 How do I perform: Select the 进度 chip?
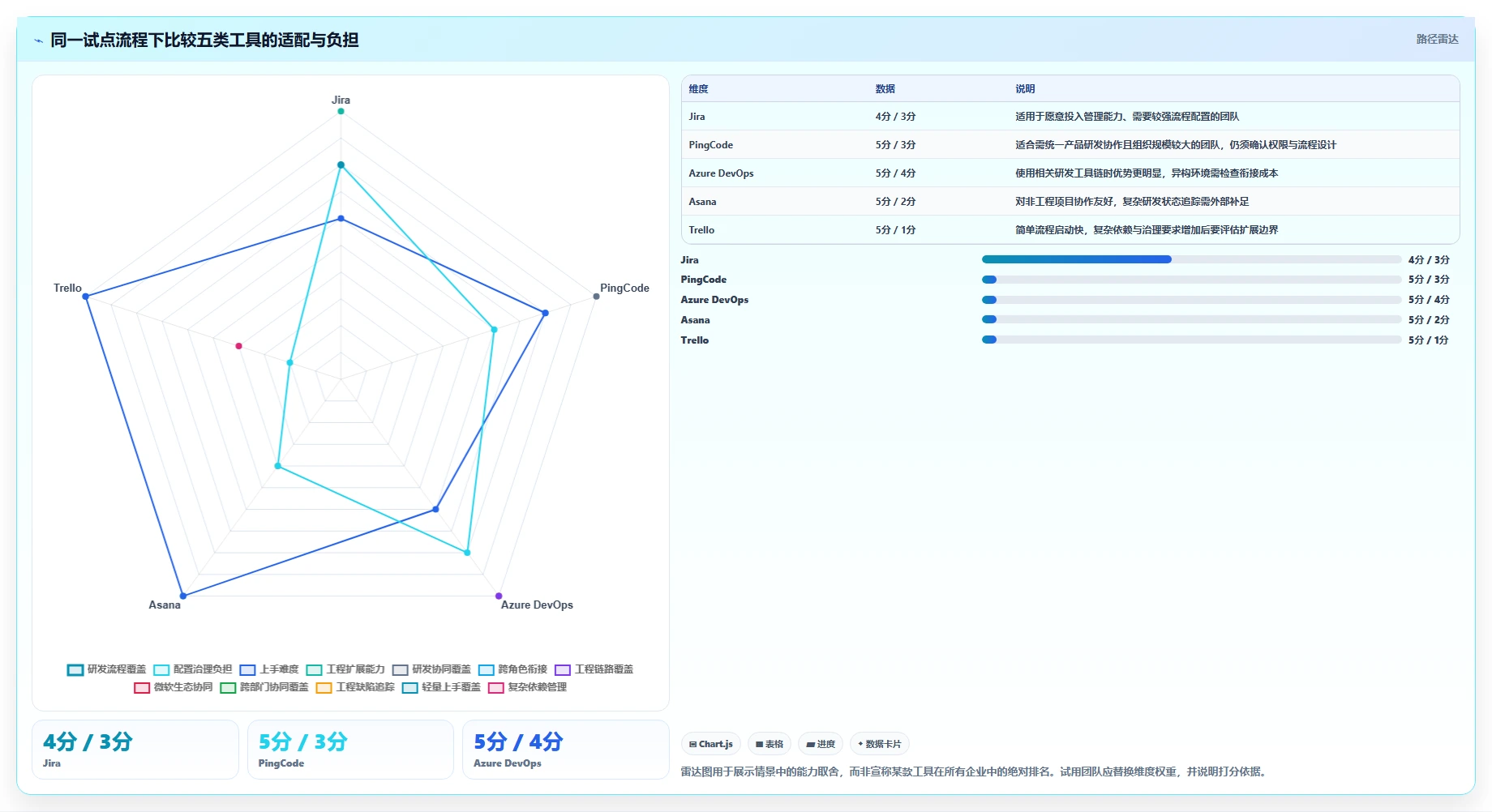tap(821, 744)
